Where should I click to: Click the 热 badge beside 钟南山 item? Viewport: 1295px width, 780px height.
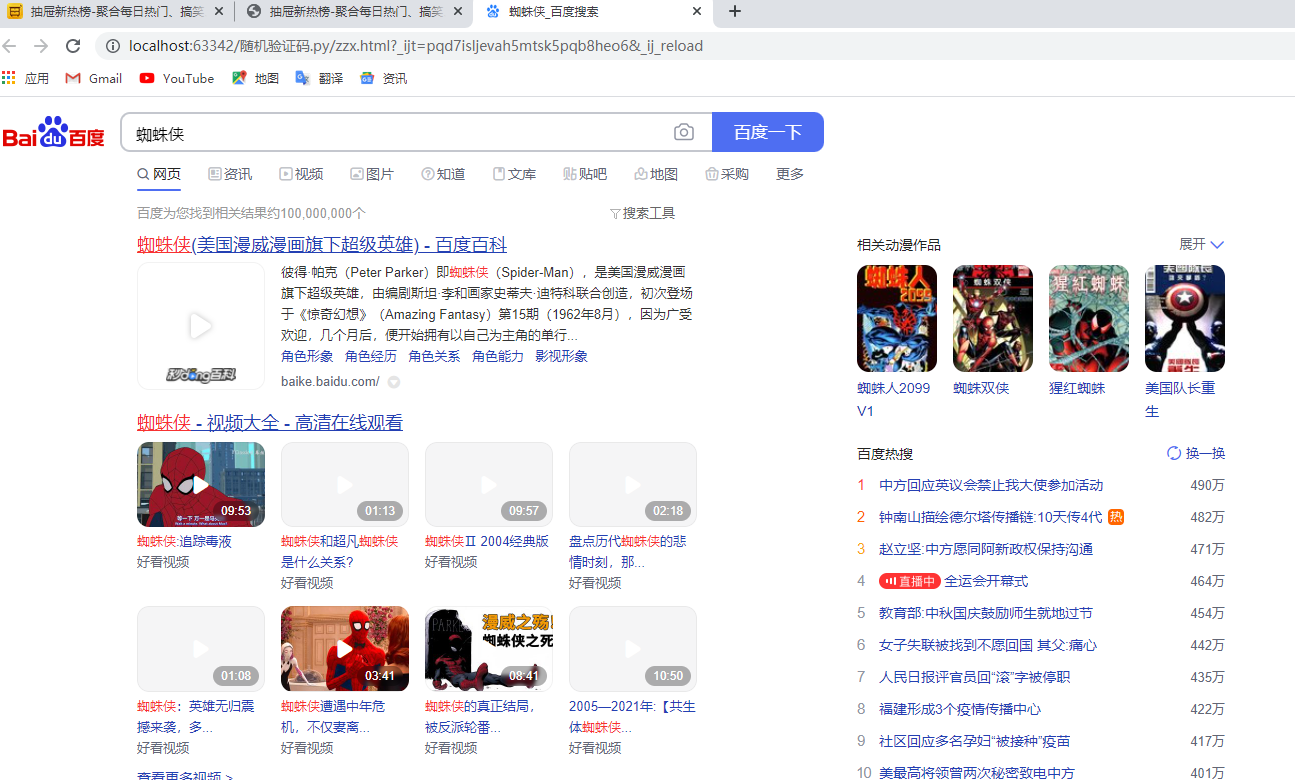point(1116,517)
